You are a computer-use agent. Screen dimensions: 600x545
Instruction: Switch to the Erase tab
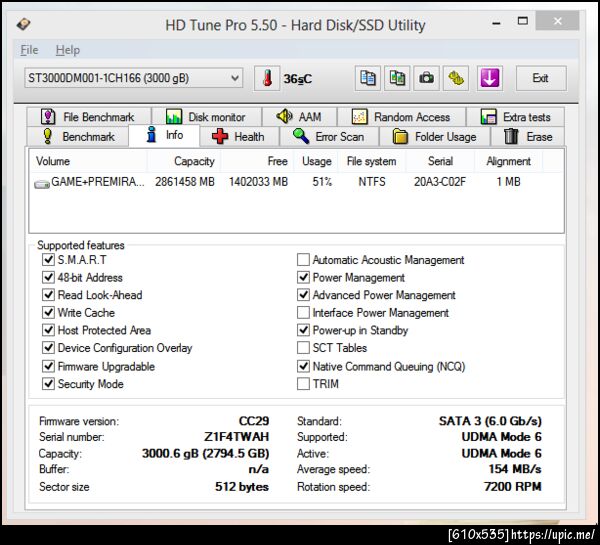528,136
